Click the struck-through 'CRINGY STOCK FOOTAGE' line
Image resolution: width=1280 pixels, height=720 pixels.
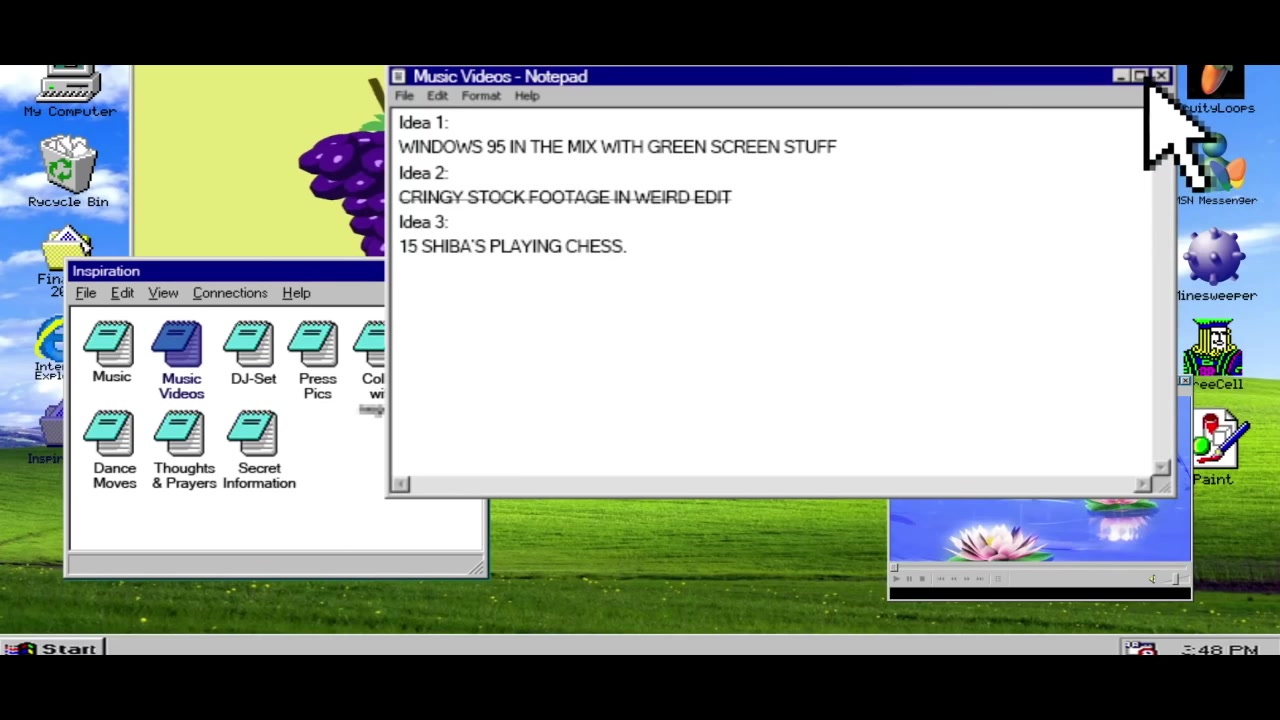coord(565,197)
